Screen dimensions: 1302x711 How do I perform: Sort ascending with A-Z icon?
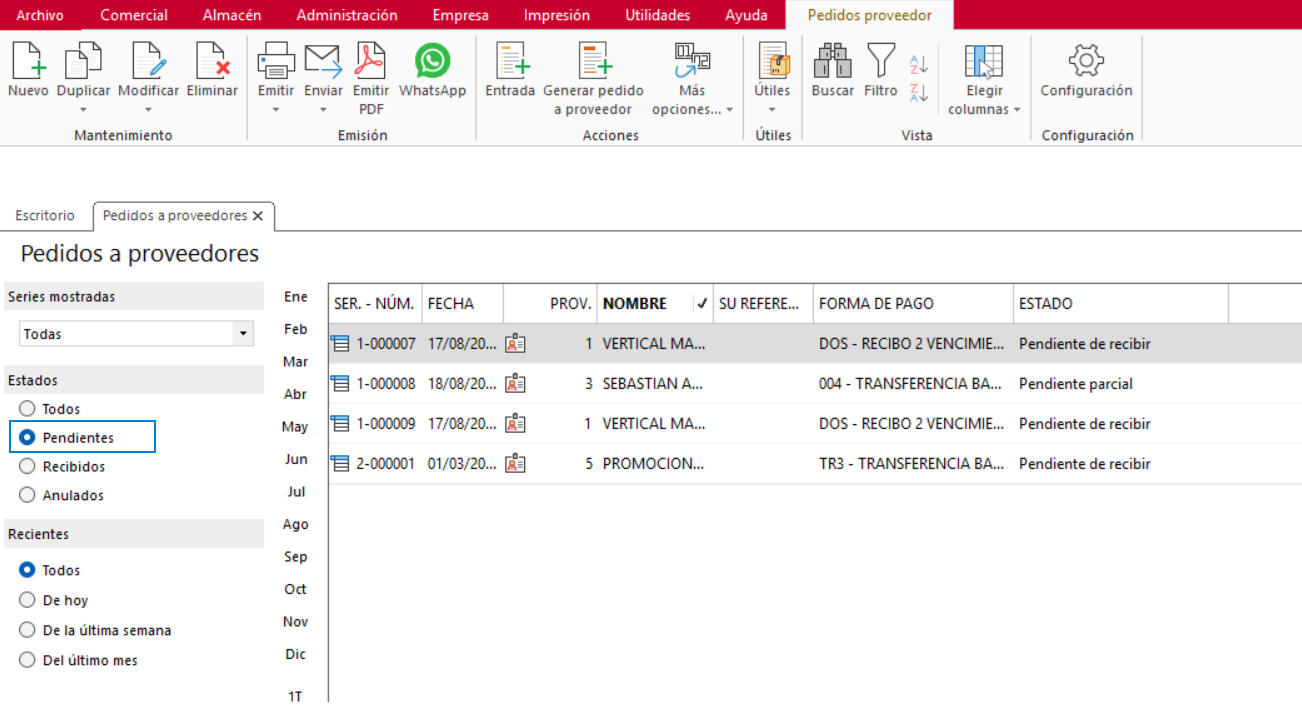coord(919,65)
